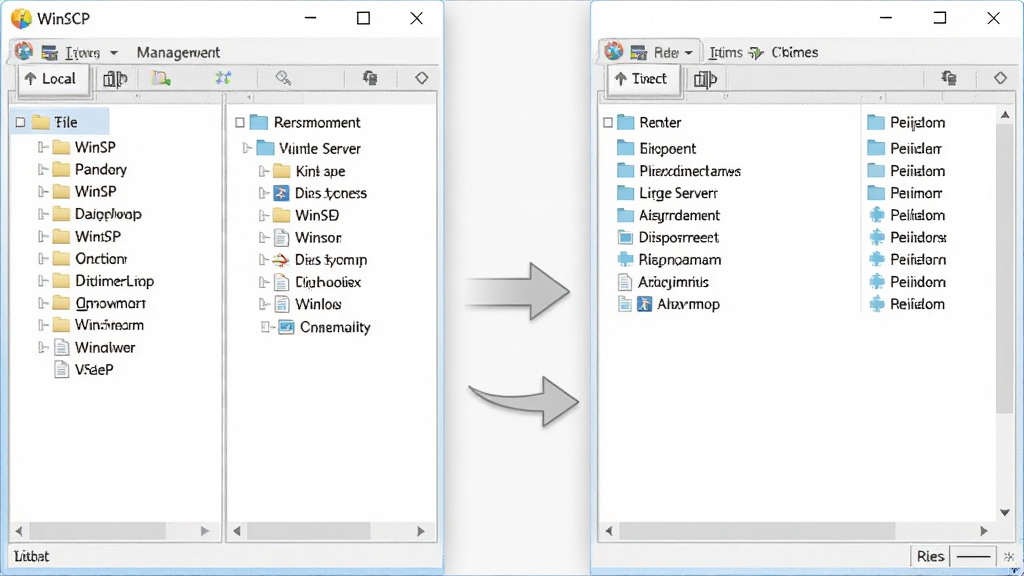The image size is (1024, 576).
Task: Tick the checkbox next to the Renter folder
Action: pos(608,122)
